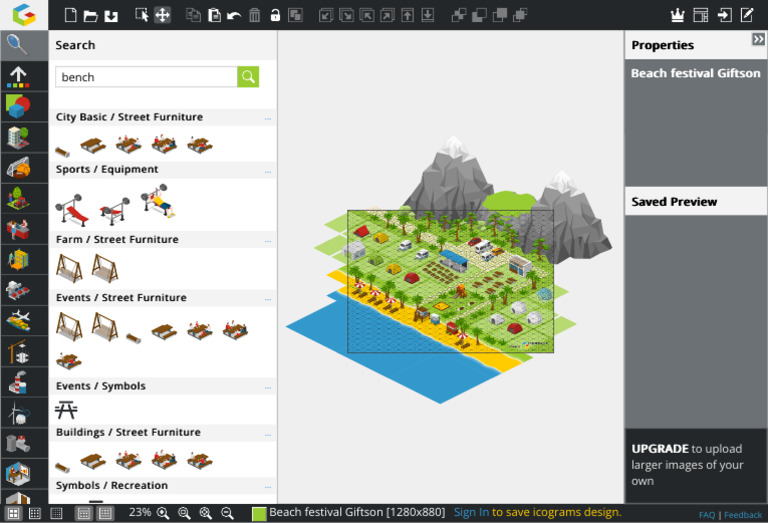Open the Feedback link

point(743,515)
